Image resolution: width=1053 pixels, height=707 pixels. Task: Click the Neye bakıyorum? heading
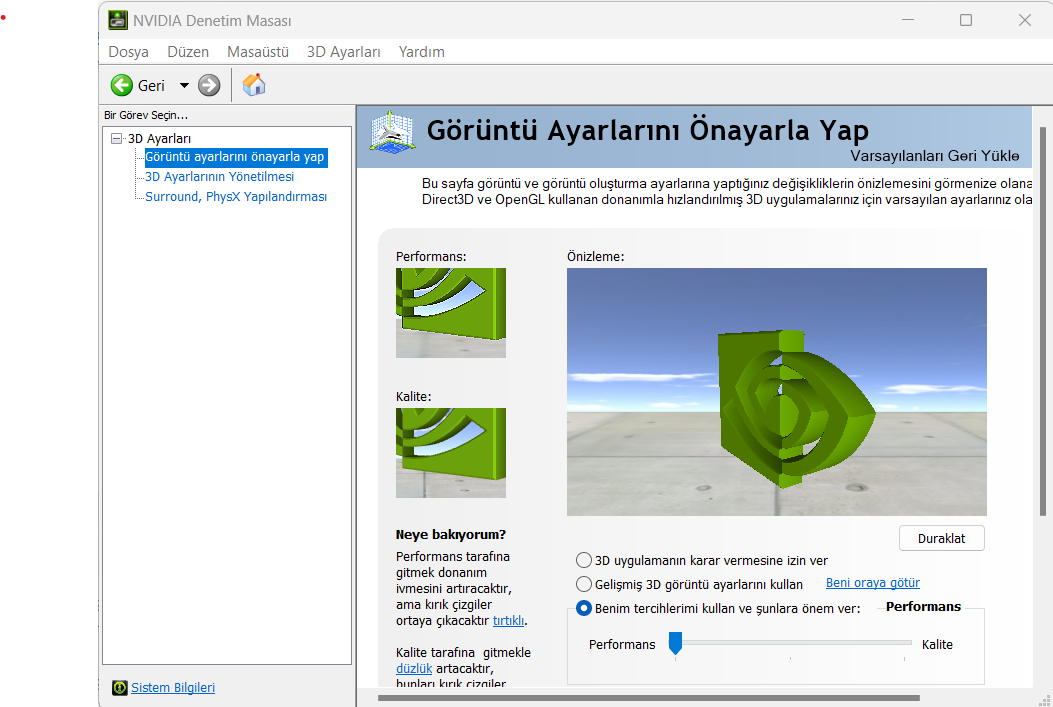[451, 534]
